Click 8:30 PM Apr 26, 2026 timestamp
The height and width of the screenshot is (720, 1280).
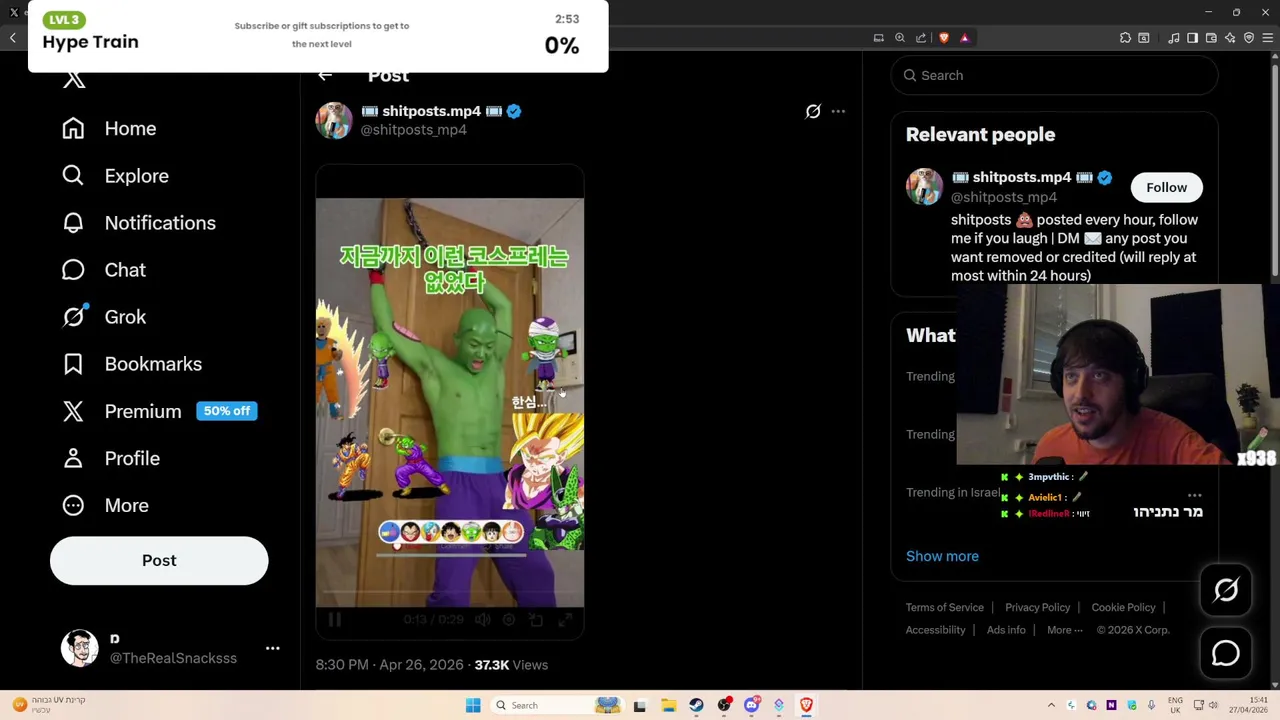tap(390, 665)
